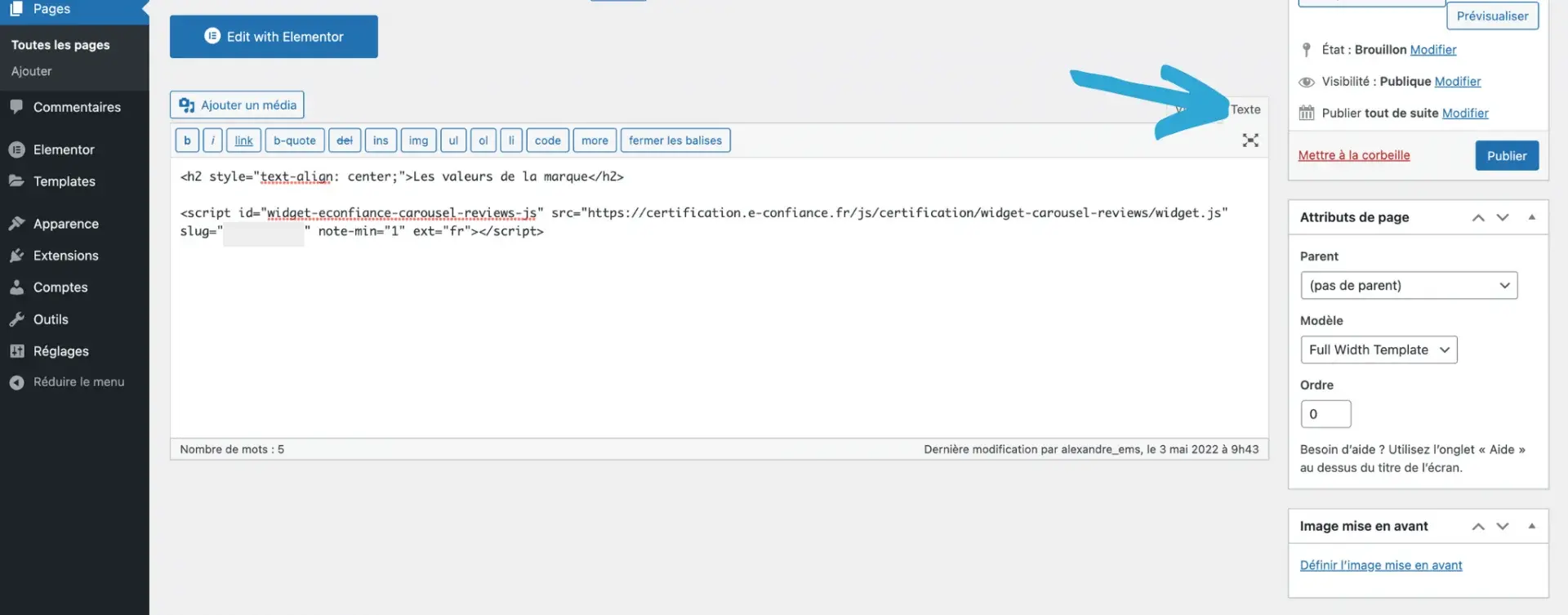Click the Comptes user icon

16,287
